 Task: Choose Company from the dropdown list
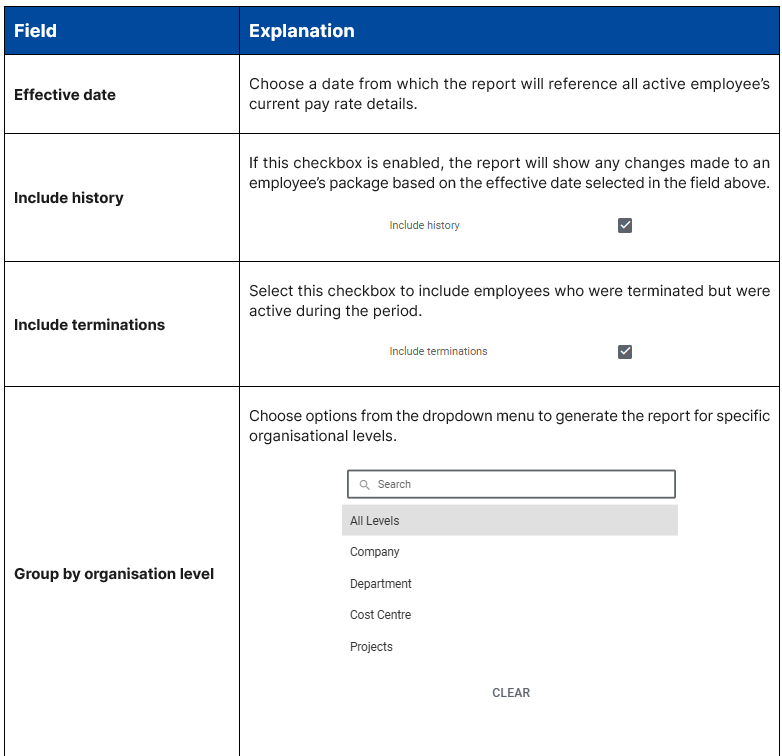click(x=375, y=552)
